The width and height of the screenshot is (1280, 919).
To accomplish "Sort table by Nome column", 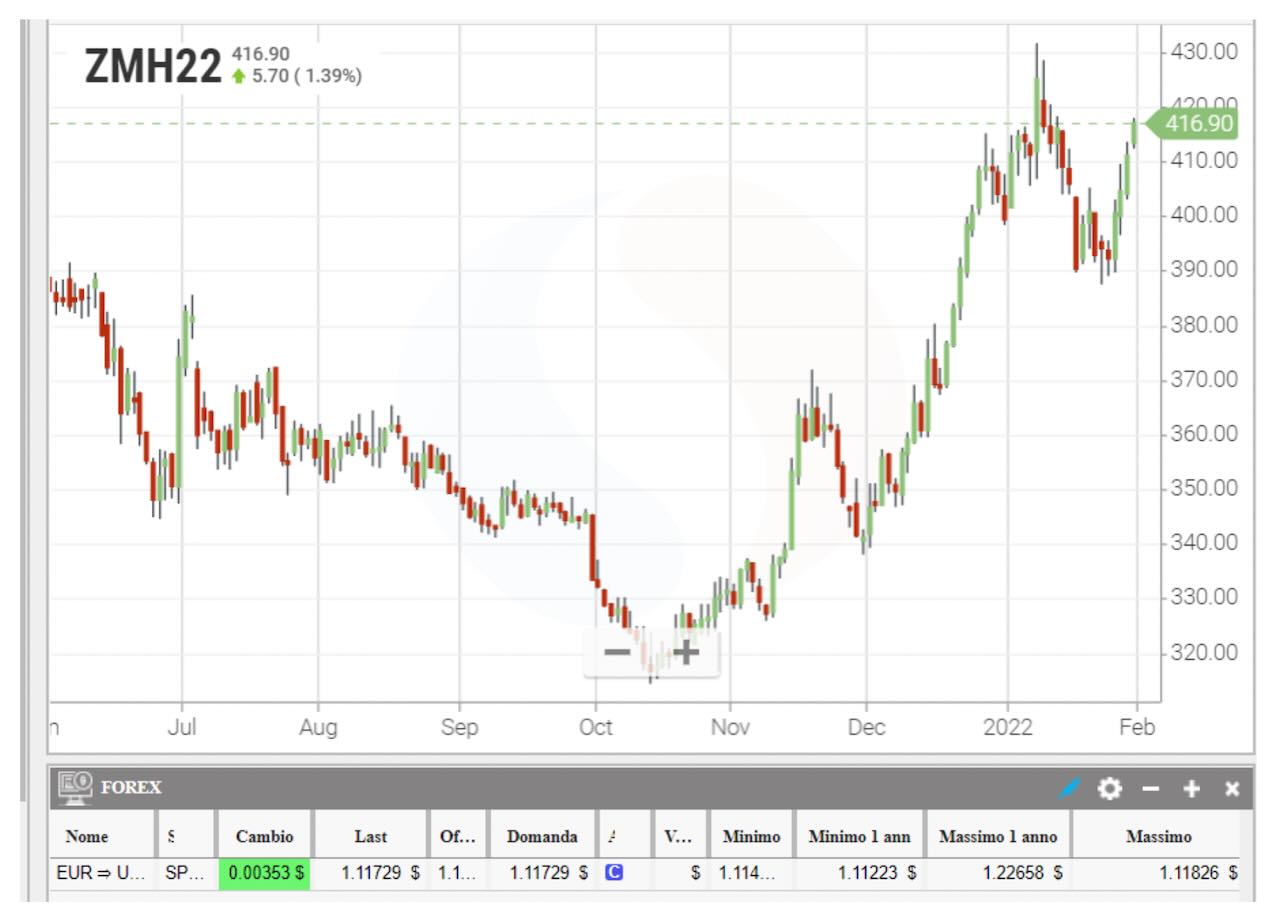I will point(88,836).
